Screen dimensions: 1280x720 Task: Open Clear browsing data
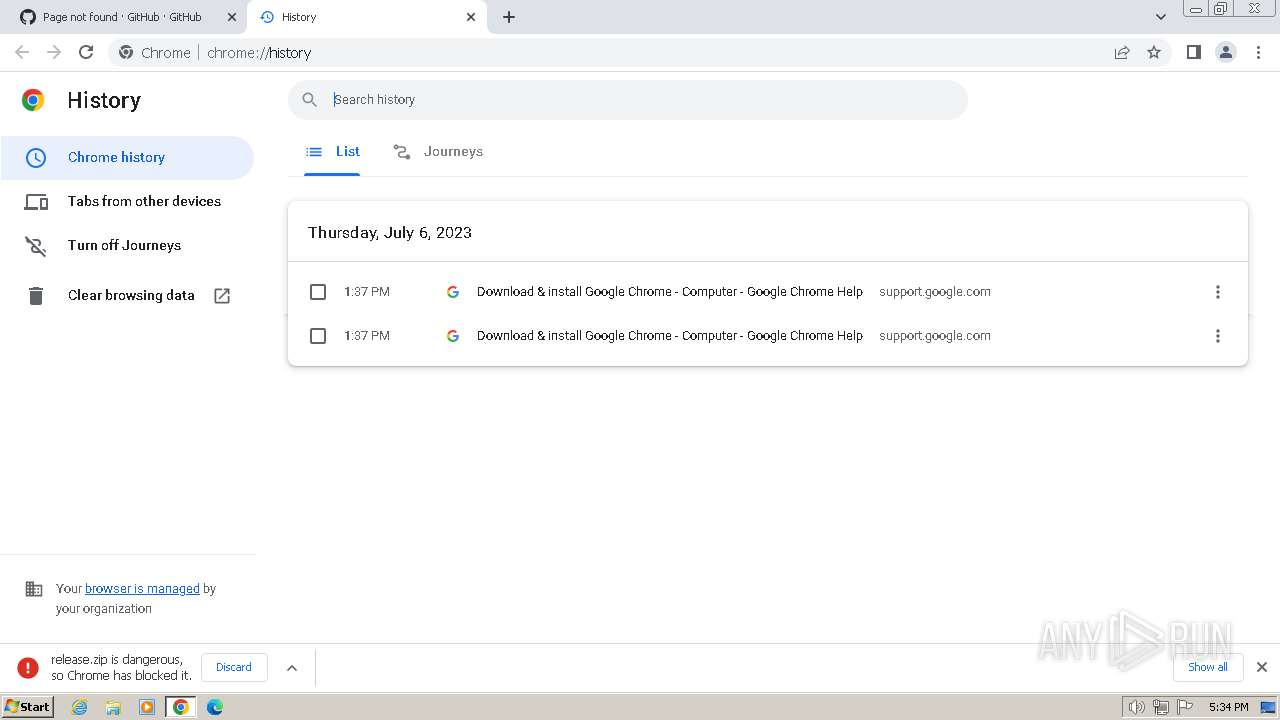(x=127, y=295)
